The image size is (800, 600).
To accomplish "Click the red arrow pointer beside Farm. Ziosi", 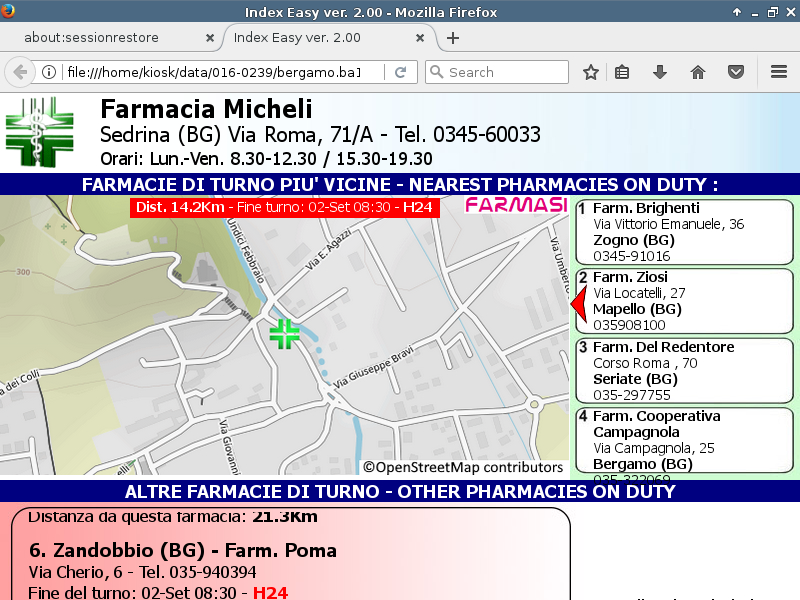I will (x=576, y=302).
